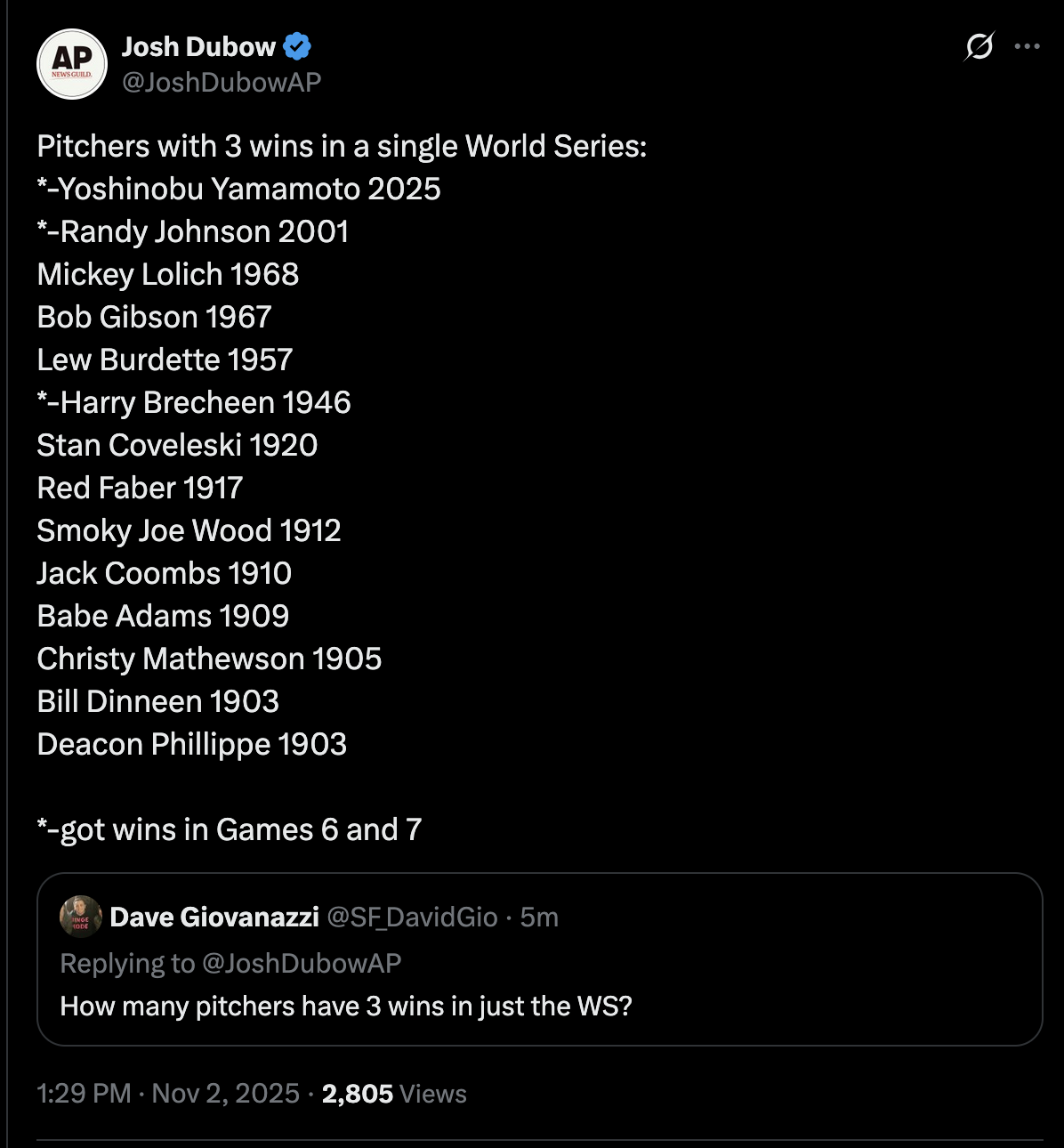Open Josh Dubow's profile via display name
This screenshot has width=1064, height=1148.
point(198,46)
